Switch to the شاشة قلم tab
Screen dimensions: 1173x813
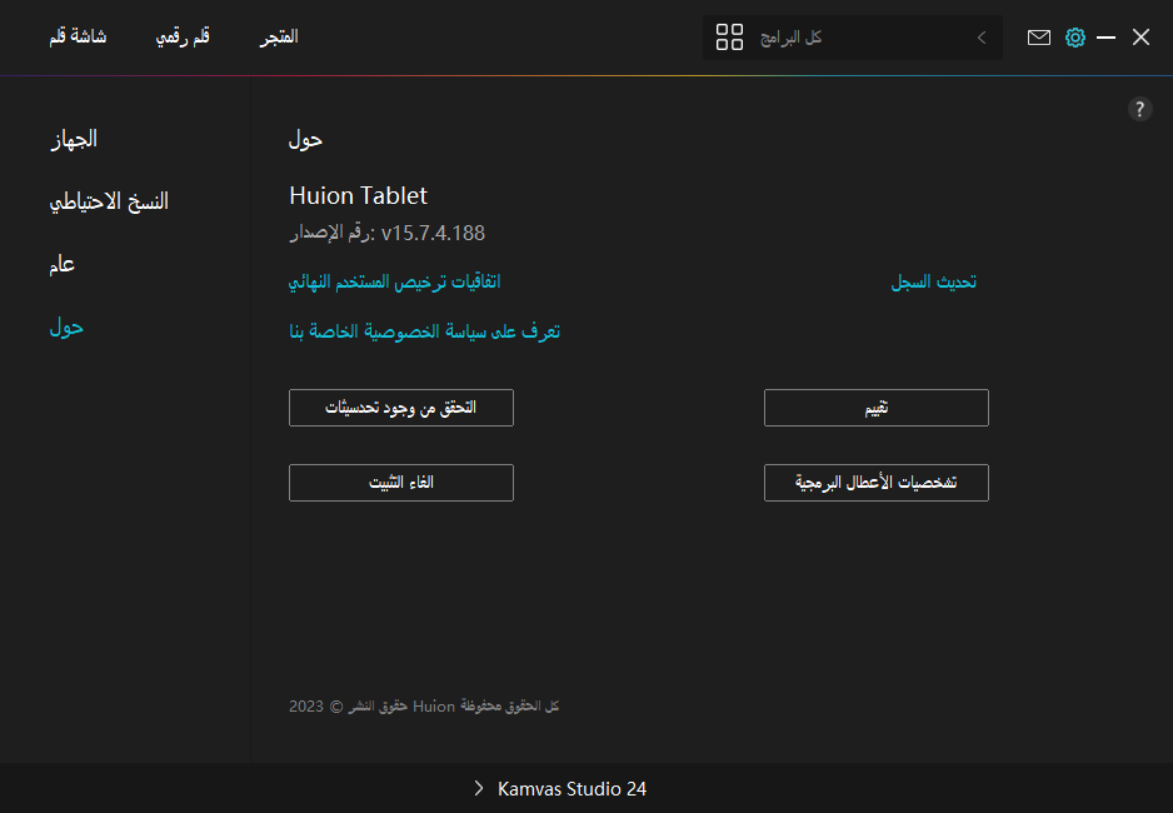(78, 37)
